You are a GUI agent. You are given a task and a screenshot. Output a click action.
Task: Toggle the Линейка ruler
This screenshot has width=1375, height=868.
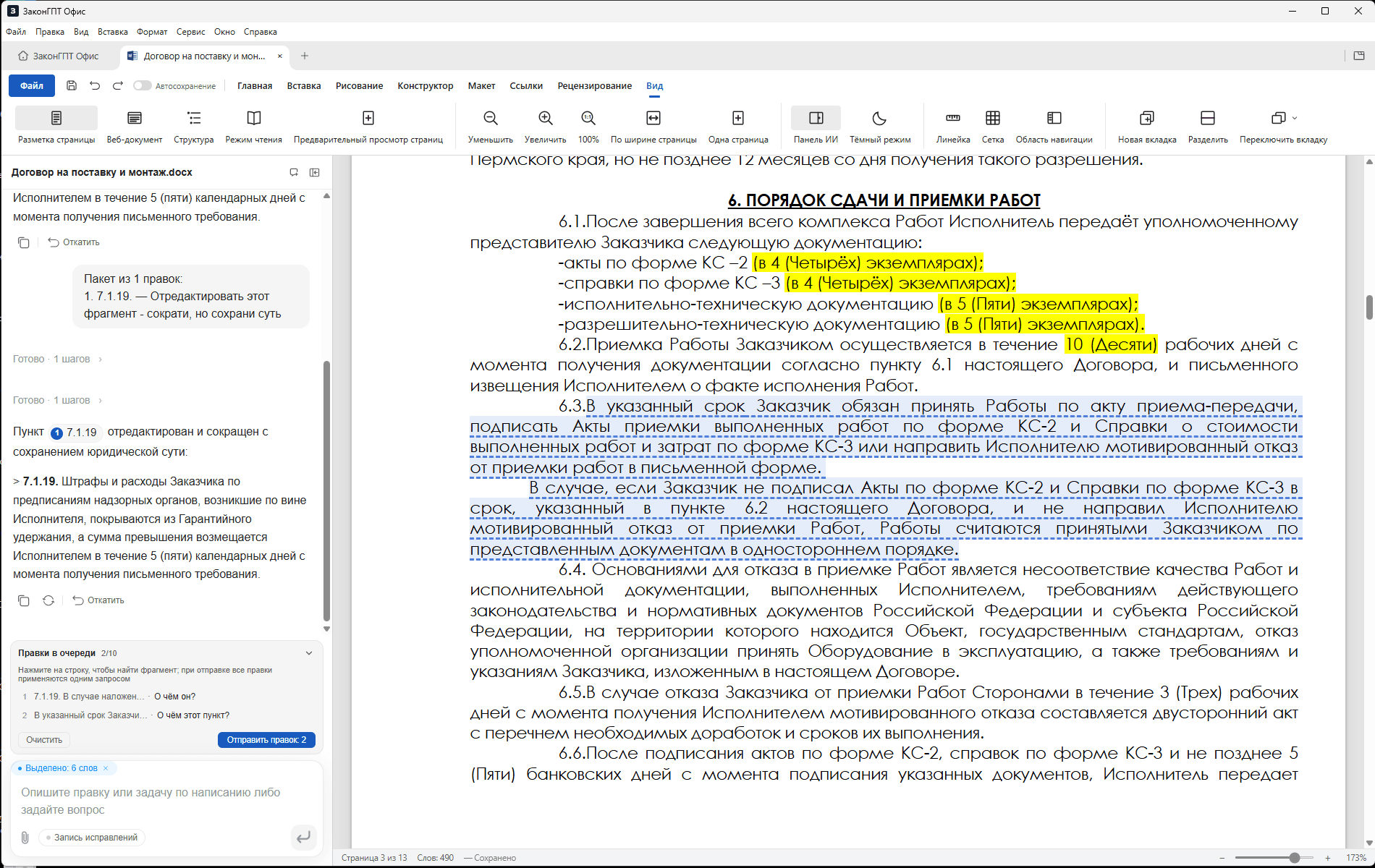pos(953,126)
